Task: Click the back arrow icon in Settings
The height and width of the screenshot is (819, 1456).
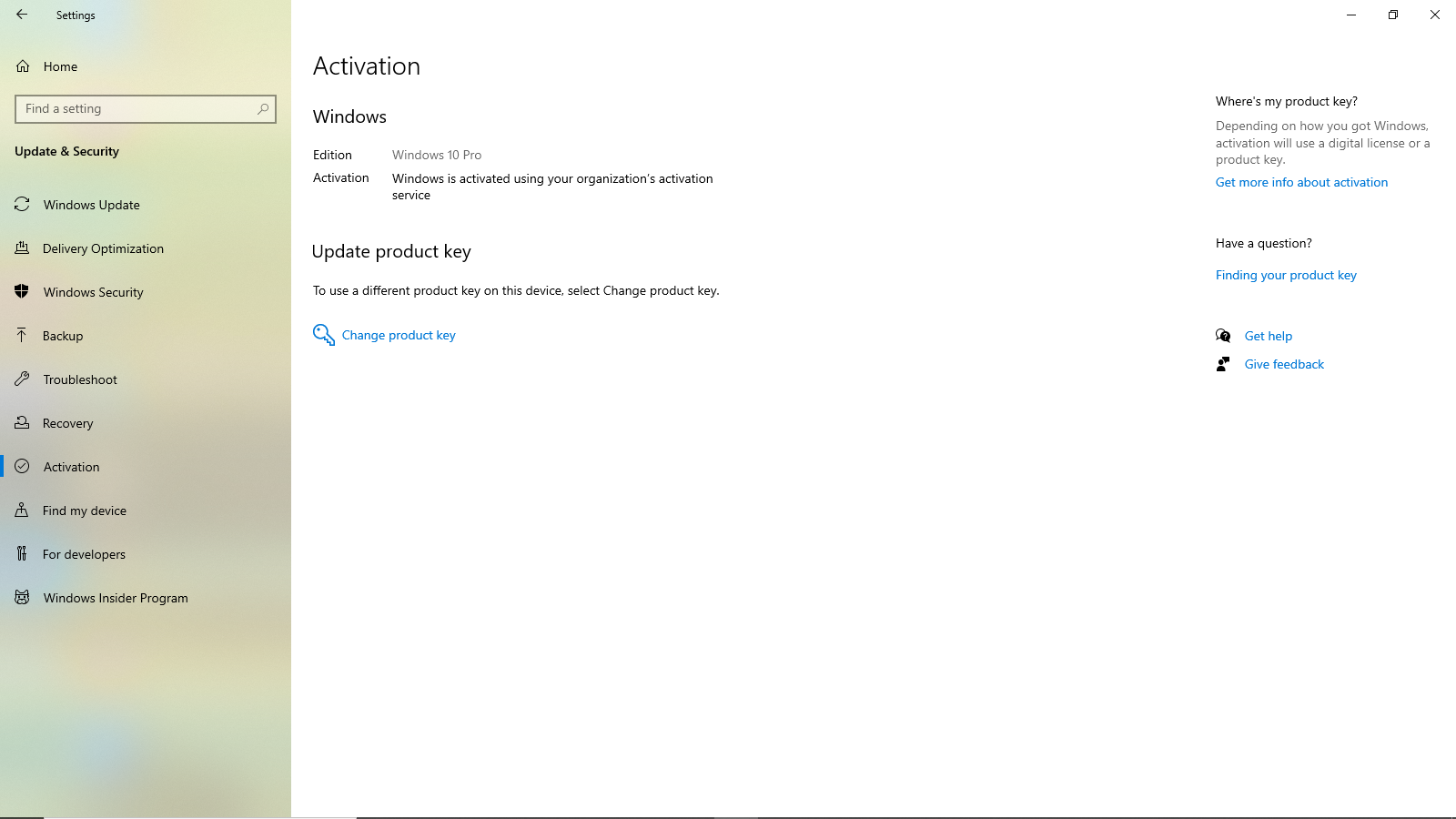Action: (x=22, y=15)
